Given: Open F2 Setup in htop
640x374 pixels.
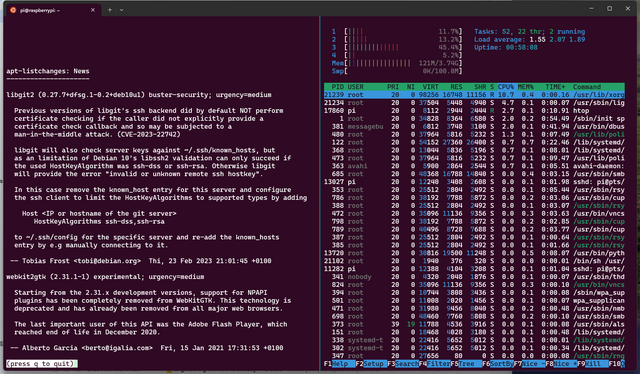Looking at the screenshot, I should [x=371, y=363].
